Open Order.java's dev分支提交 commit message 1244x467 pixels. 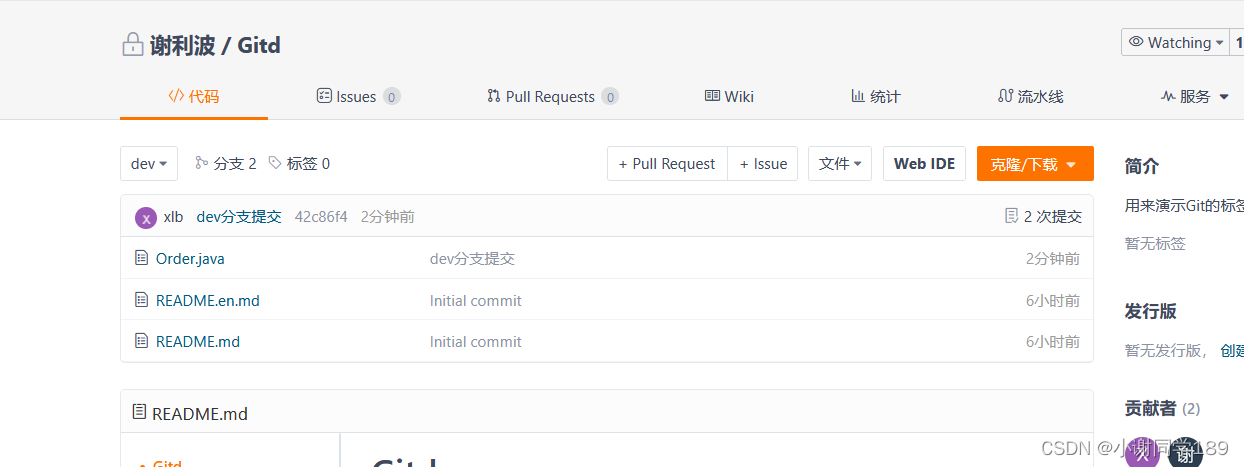472,259
